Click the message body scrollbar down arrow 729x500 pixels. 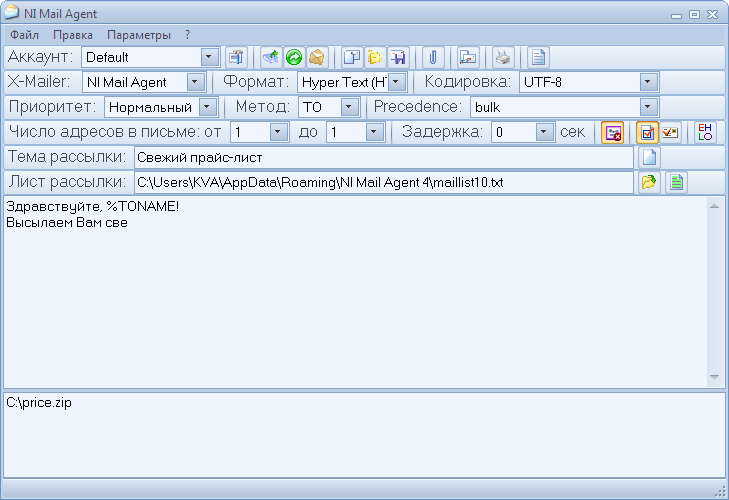point(715,377)
